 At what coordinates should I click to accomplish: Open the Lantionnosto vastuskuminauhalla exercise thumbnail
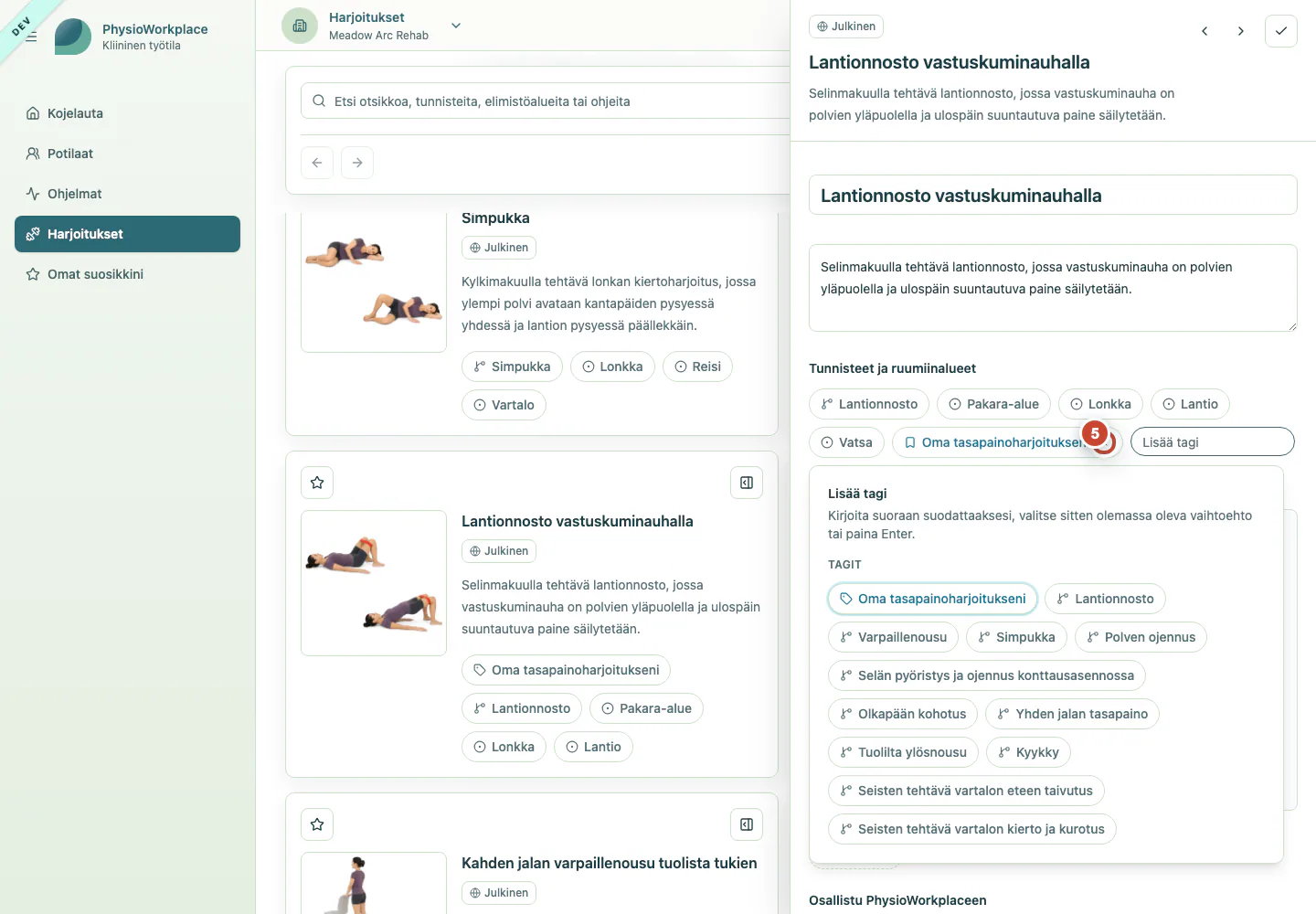click(374, 583)
